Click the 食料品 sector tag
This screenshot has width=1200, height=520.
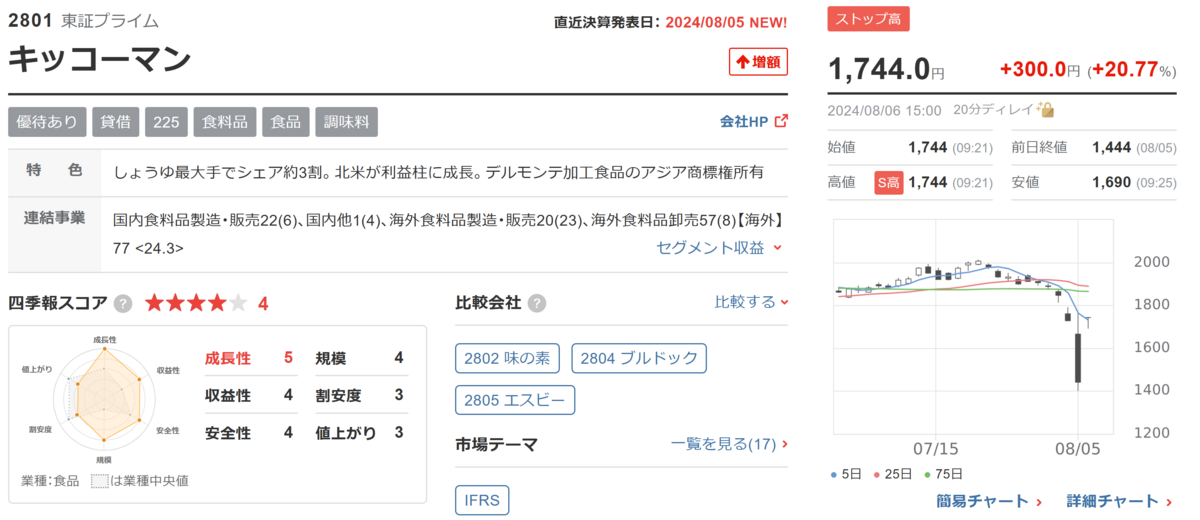point(225,121)
